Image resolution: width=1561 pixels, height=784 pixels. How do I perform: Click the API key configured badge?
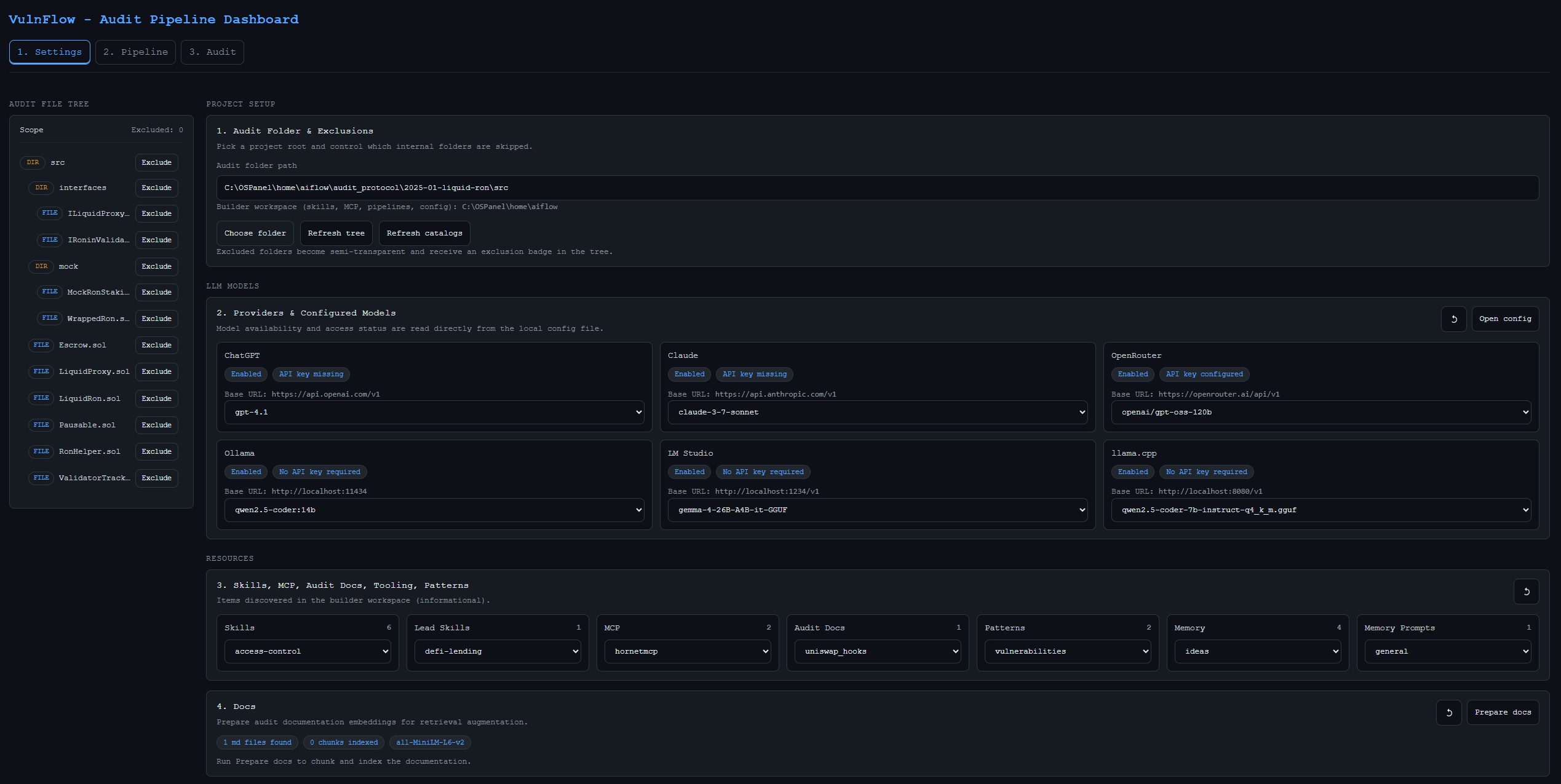tap(1204, 374)
